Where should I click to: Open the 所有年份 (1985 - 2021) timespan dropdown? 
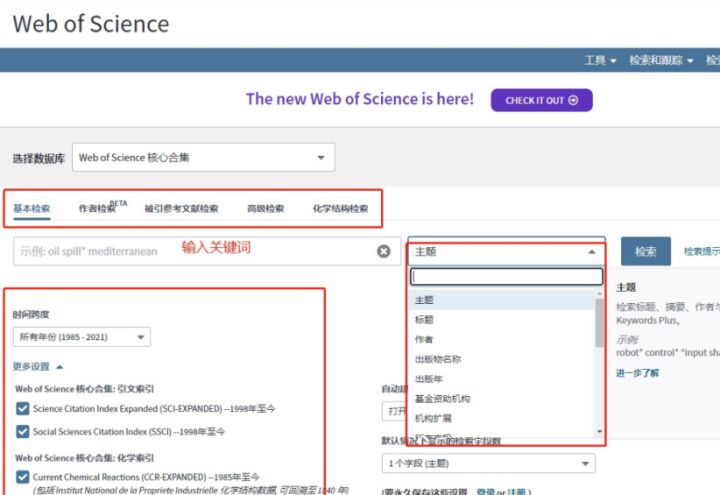pos(82,337)
